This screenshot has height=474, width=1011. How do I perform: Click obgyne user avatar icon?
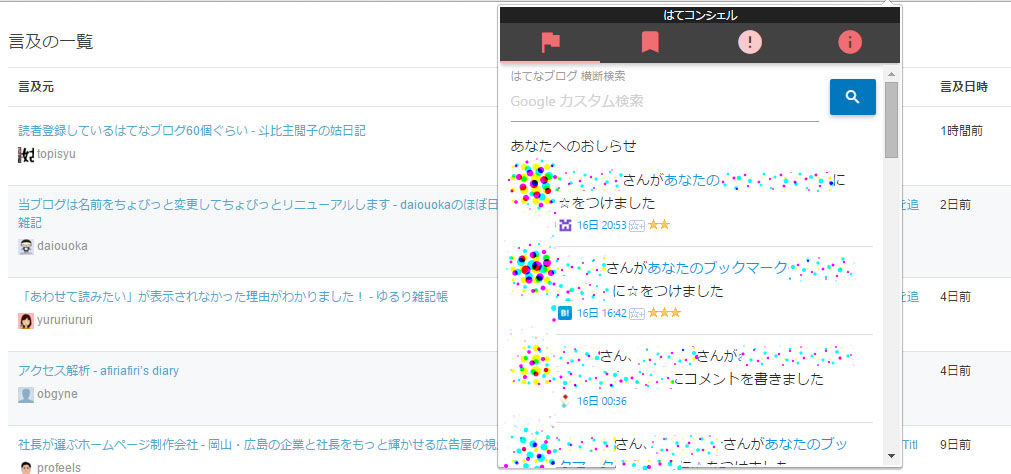[x=26, y=395]
